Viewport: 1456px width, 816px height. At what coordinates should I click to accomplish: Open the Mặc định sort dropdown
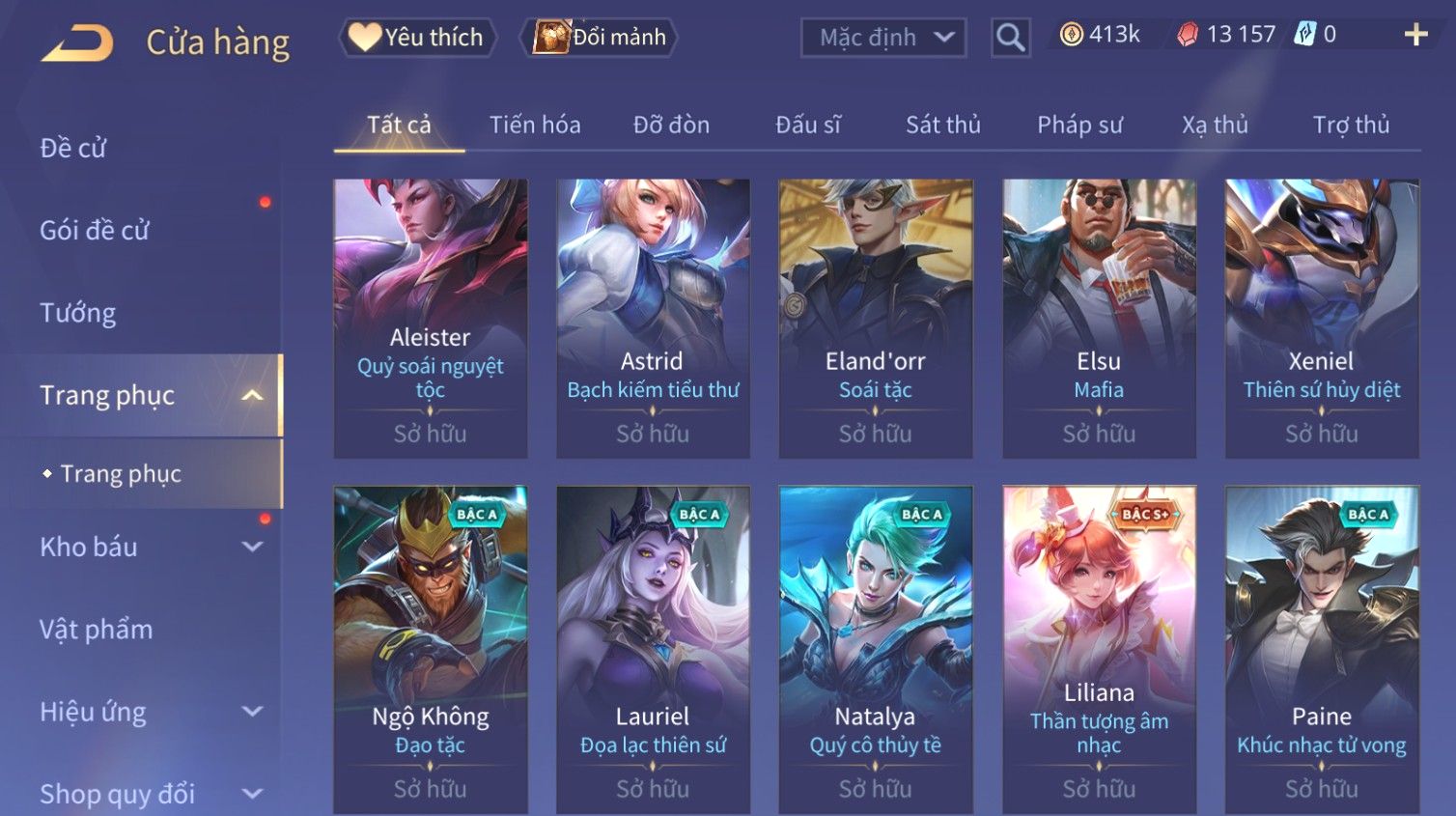tap(883, 38)
